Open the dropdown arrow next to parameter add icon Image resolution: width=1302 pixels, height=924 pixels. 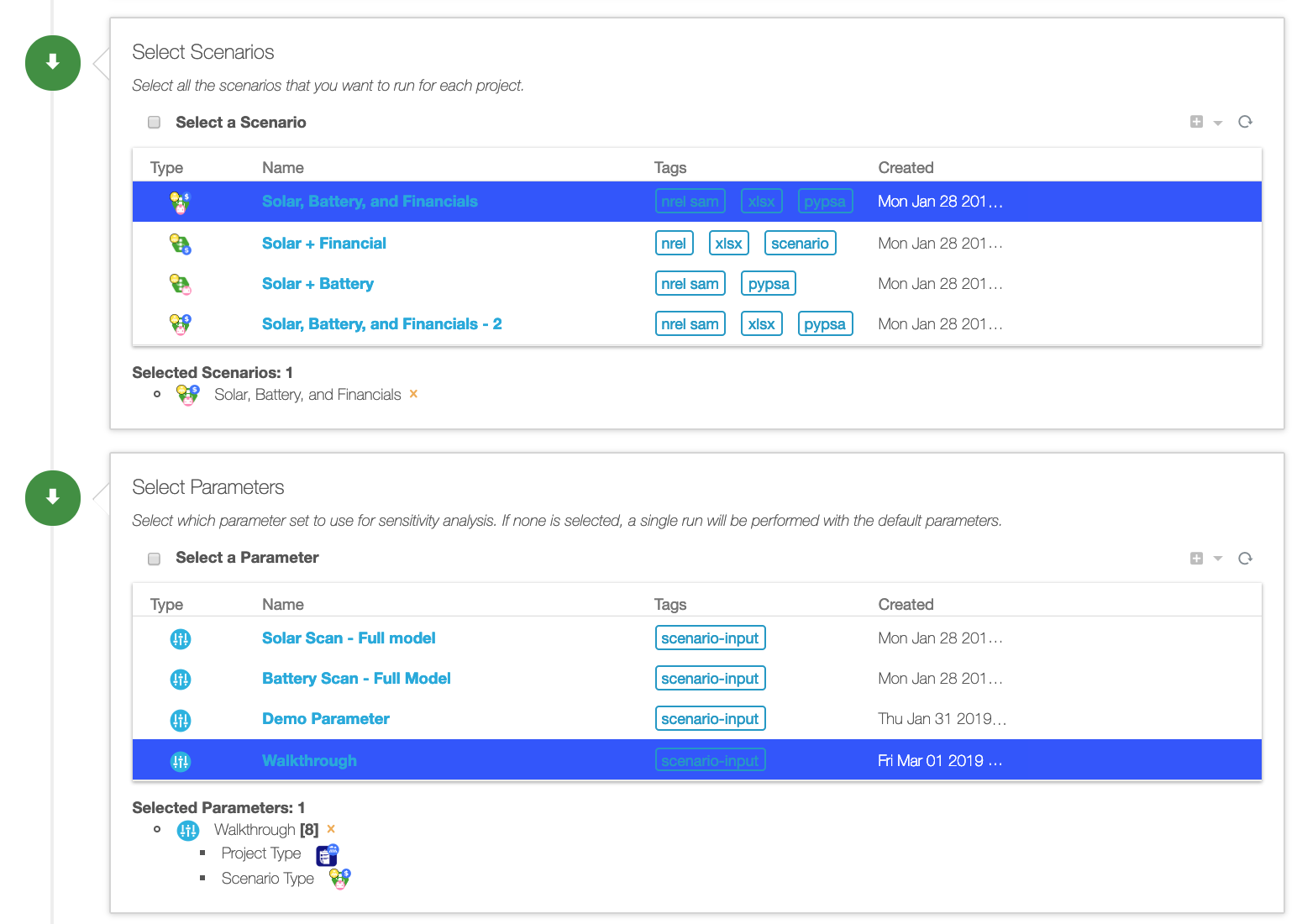(x=1217, y=559)
